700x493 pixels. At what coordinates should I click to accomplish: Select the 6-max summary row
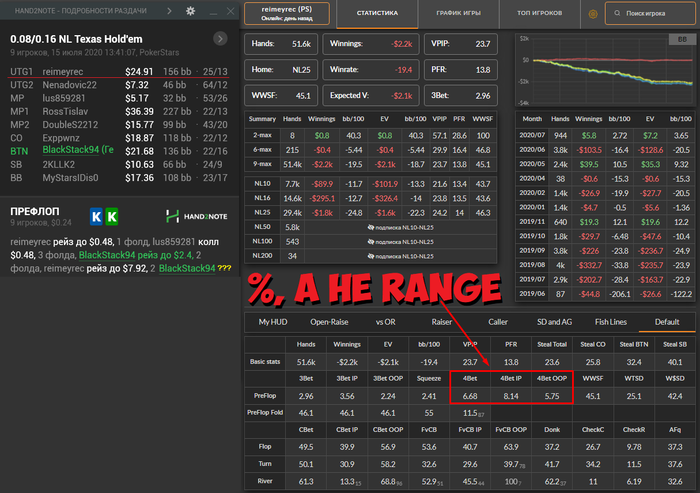pos(371,150)
